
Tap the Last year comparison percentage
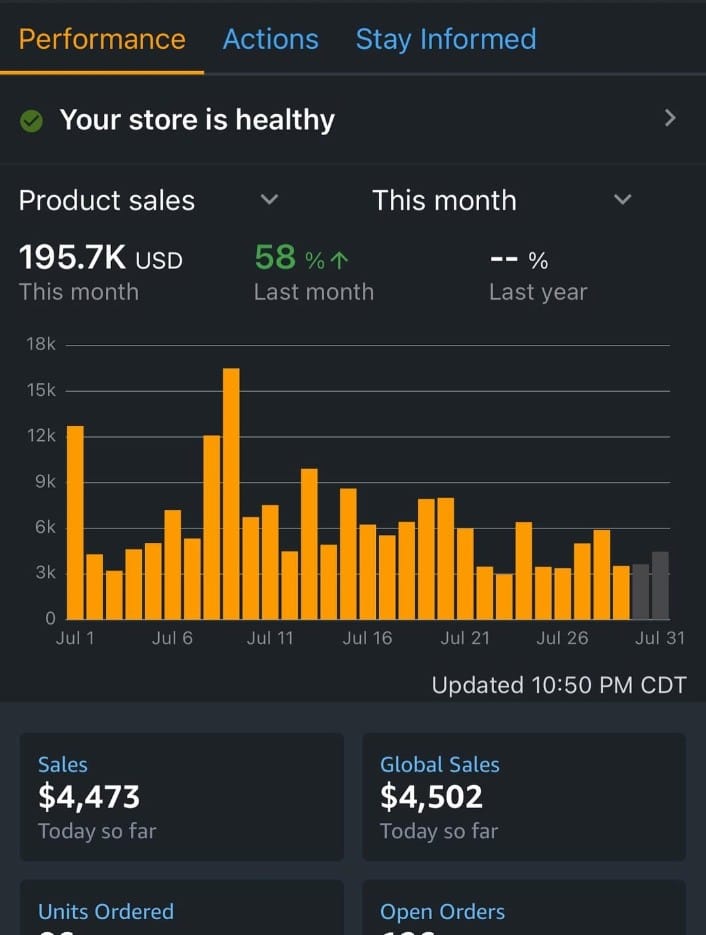pyautogui.click(x=519, y=261)
